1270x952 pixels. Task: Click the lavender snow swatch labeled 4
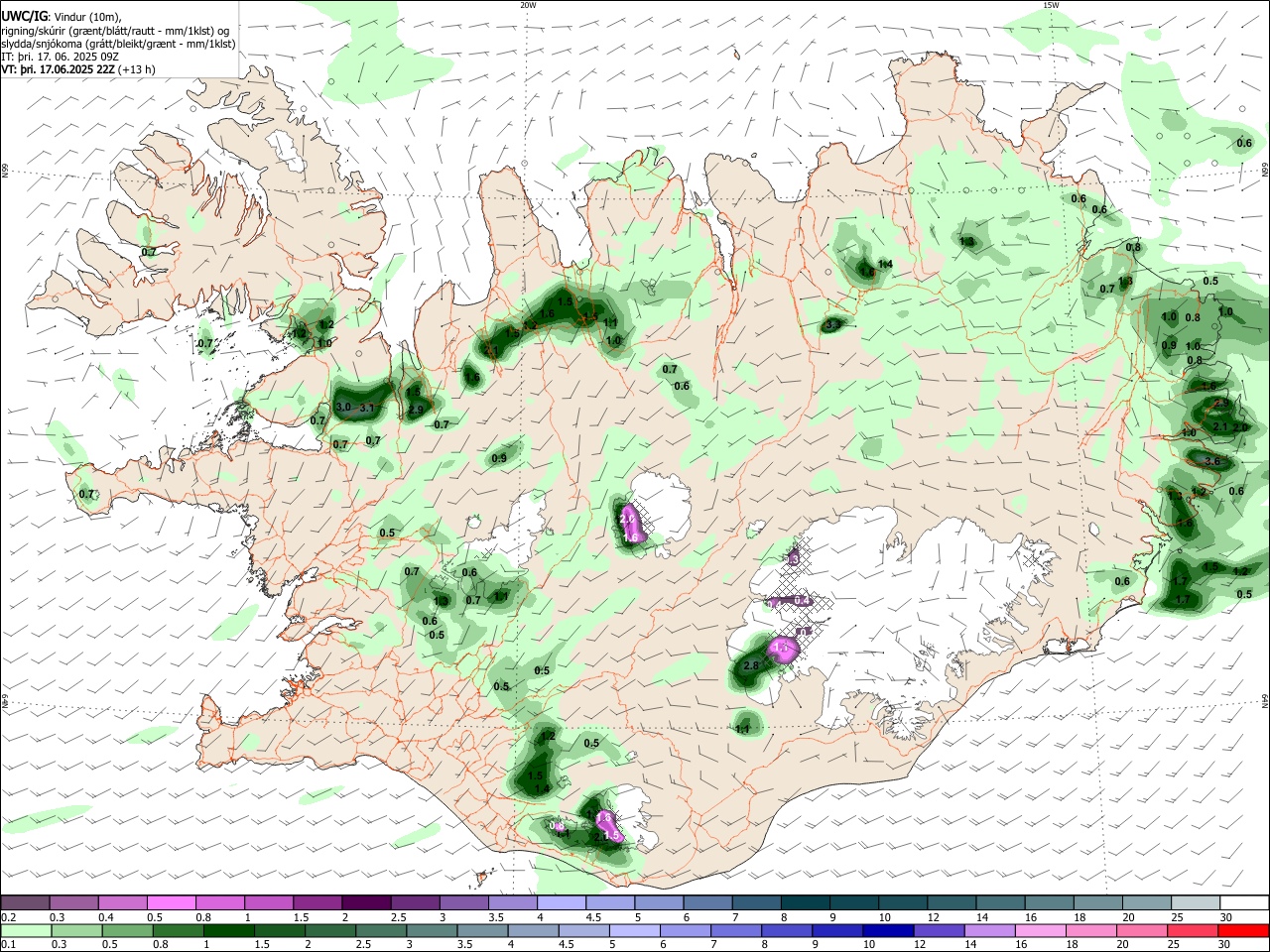tap(562, 902)
